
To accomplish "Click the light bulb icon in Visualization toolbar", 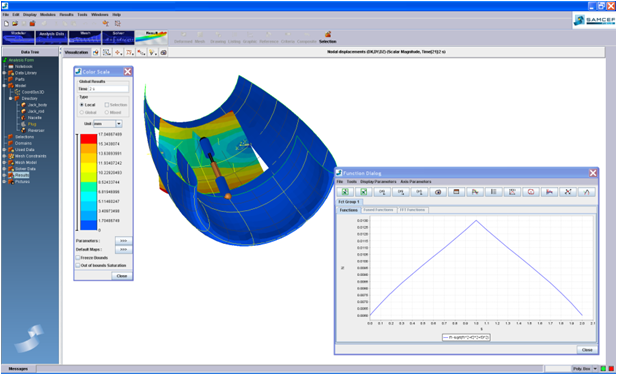I will click(x=152, y=52).
